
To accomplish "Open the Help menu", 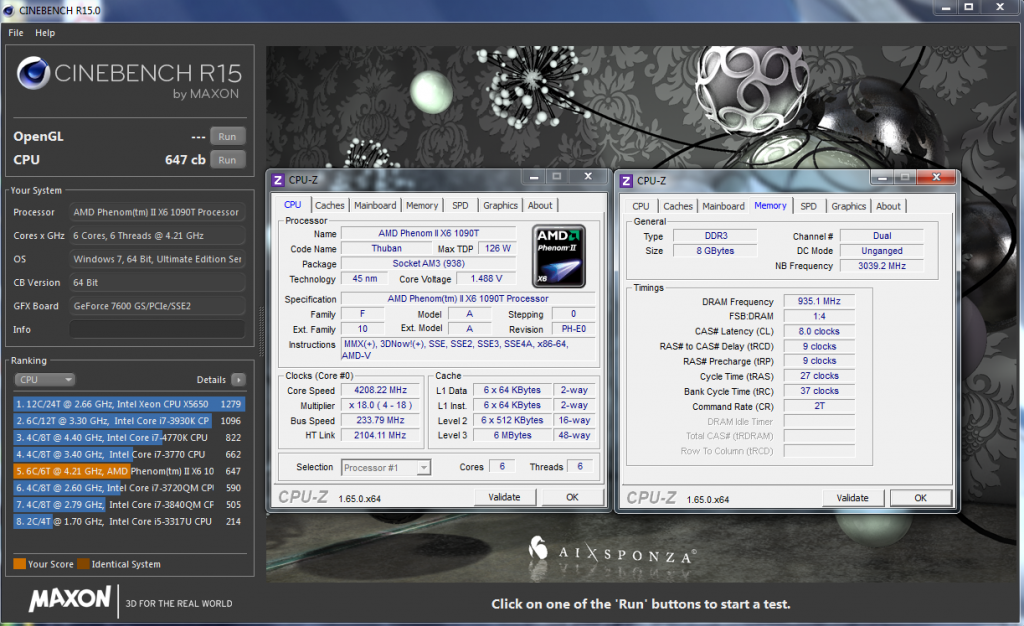I will [45, 33].
